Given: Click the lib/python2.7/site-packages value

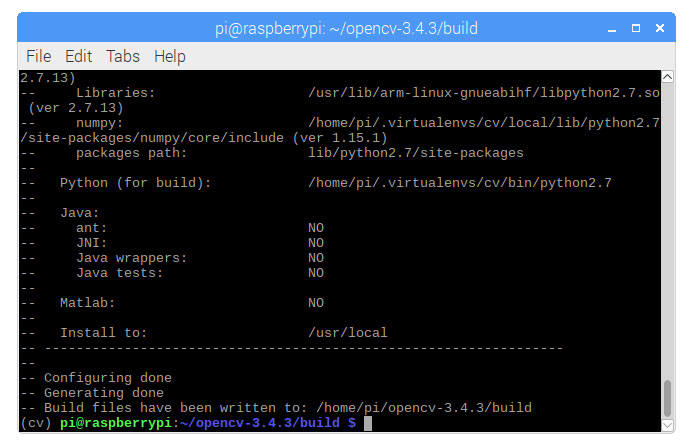Looking at the screenshot, I should coord(416,153).
